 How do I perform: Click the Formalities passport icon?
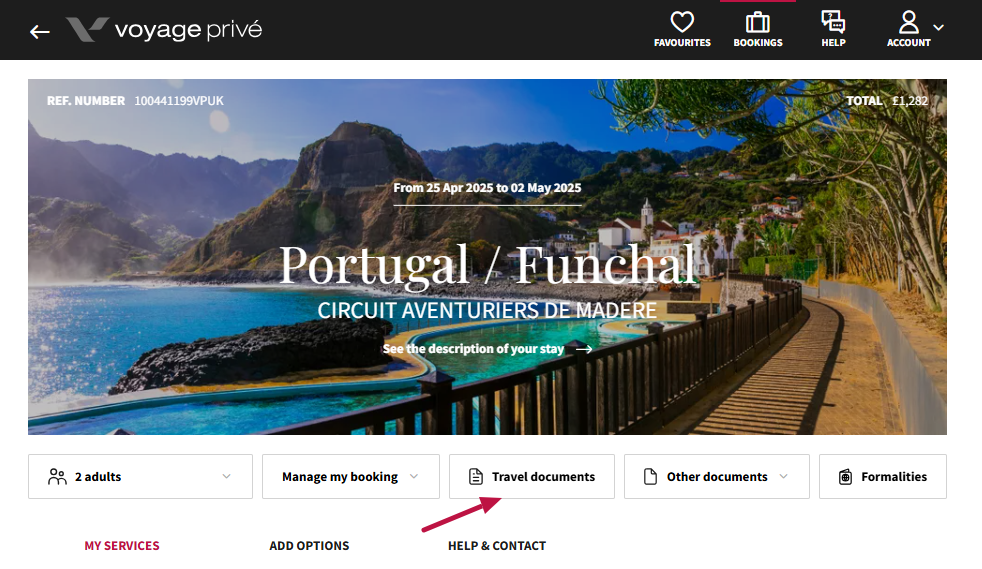pos(845,477)
